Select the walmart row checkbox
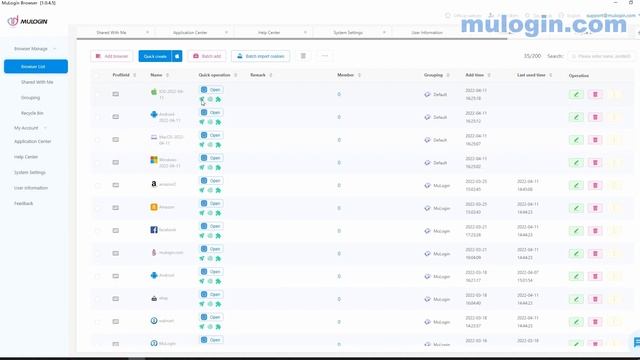The image size is (640, 360). [x=98, y=322]
